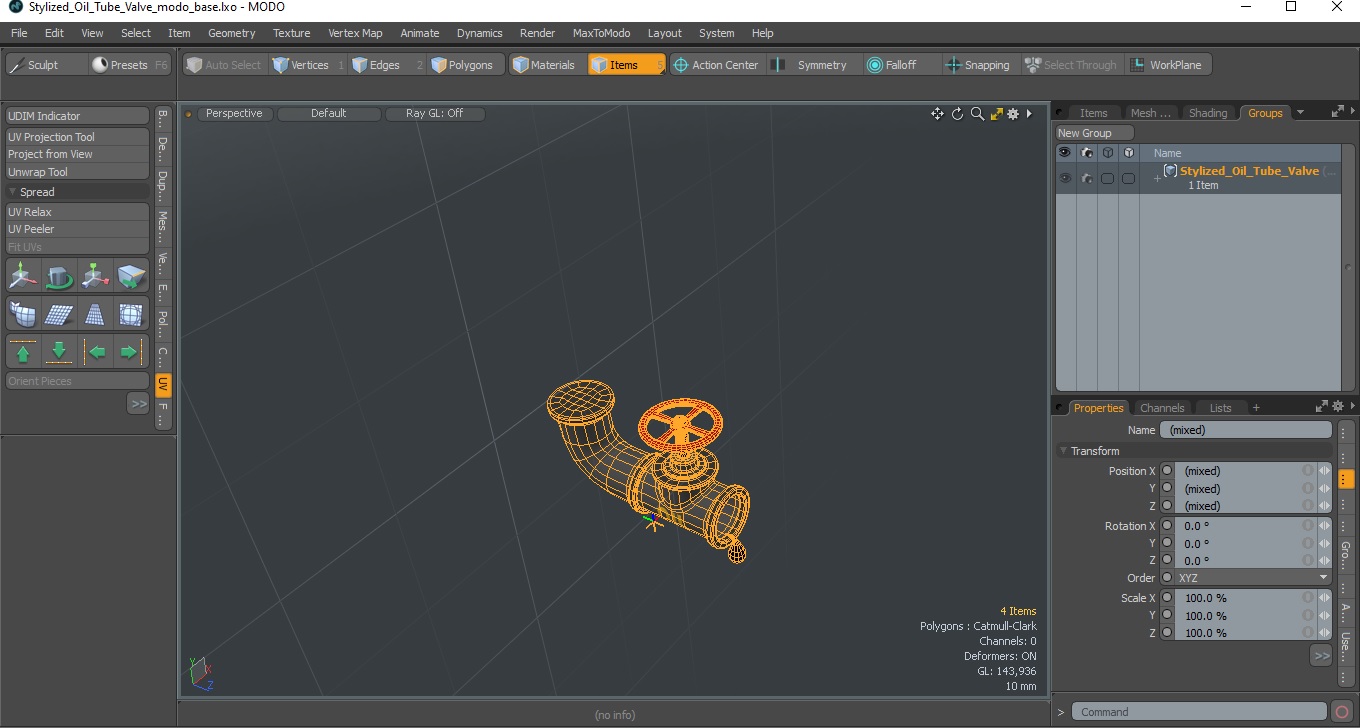The height and width of the screenshot is (728, 1360).
Task: Open the Sculpt tools button
Action: [x=46, y=65]
